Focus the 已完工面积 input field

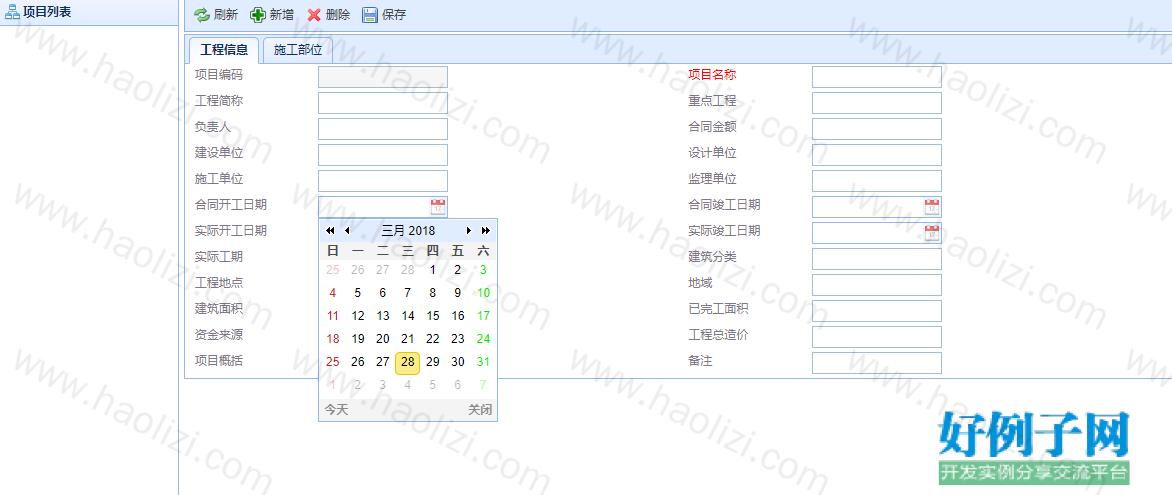(877, 311)
